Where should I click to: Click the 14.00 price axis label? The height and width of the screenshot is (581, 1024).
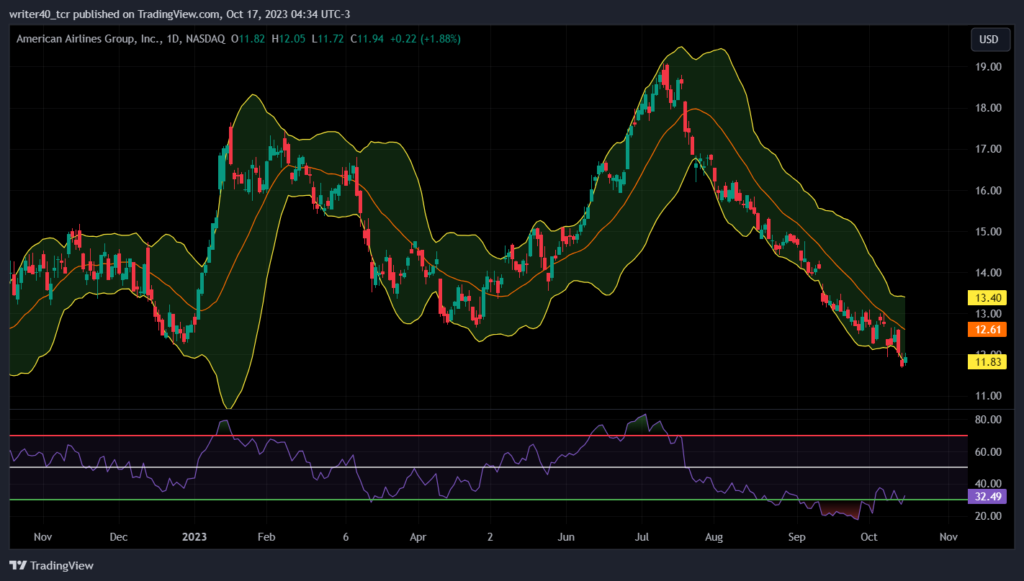pyautogui.click(x=988, y=273)
